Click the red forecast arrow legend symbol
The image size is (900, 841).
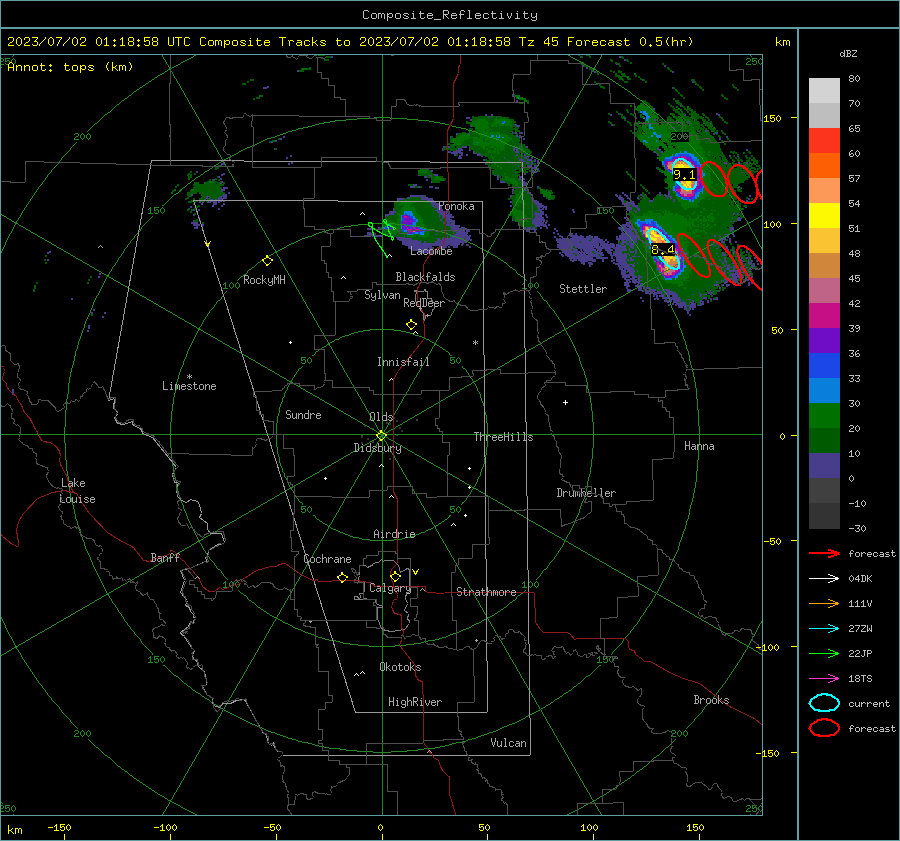(824, 553)
